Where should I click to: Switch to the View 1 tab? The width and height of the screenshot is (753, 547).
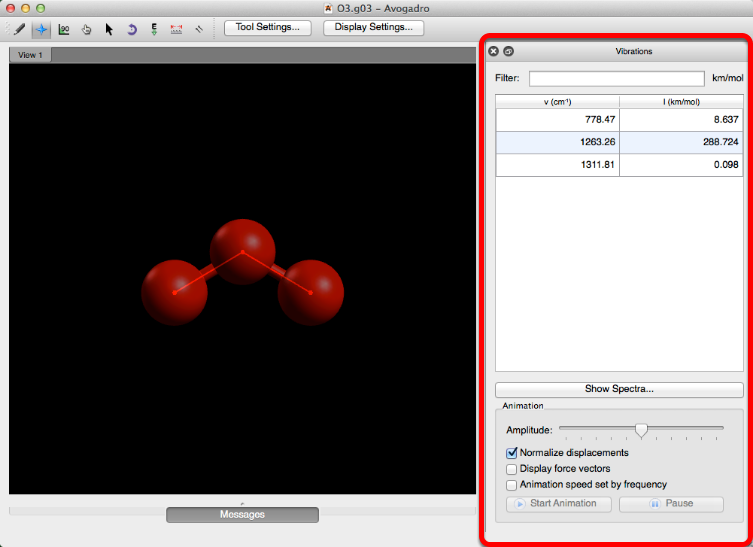tap(30, 55)
